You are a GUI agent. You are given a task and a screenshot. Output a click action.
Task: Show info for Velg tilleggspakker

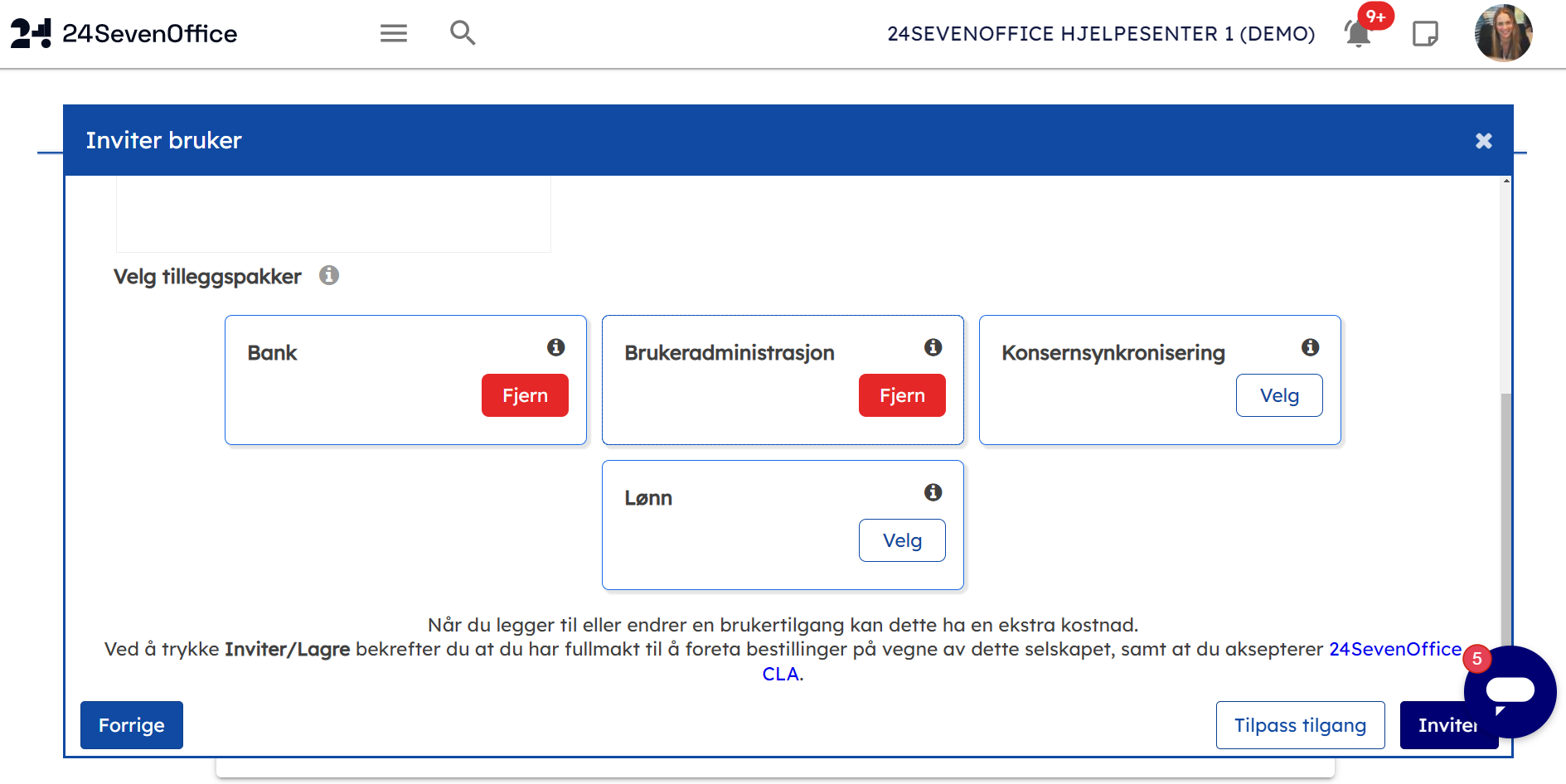pyautogui.click(x=329, y=275)
